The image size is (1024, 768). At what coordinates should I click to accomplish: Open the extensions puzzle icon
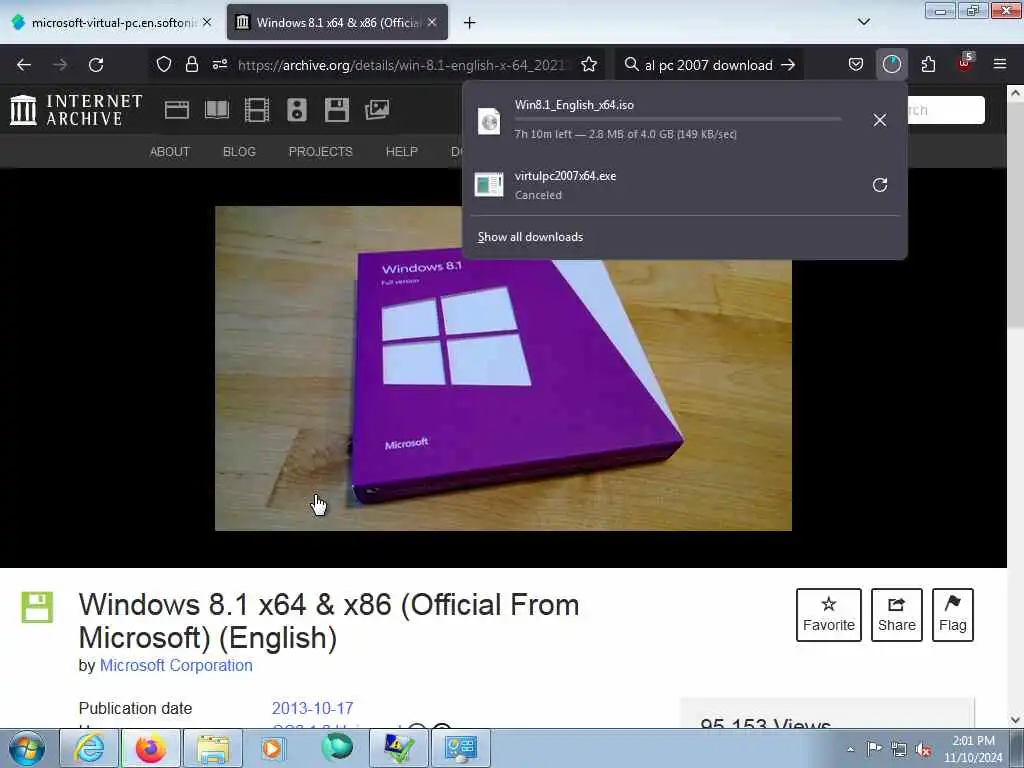[928, 65]
